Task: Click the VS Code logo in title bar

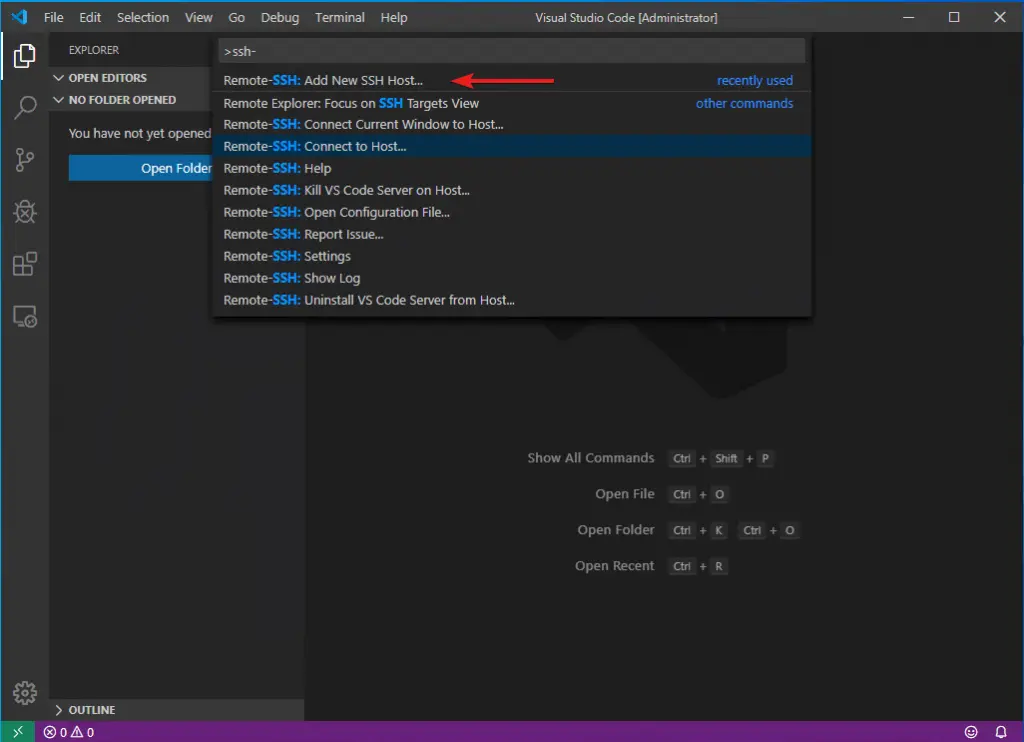Action: (20, 17)
